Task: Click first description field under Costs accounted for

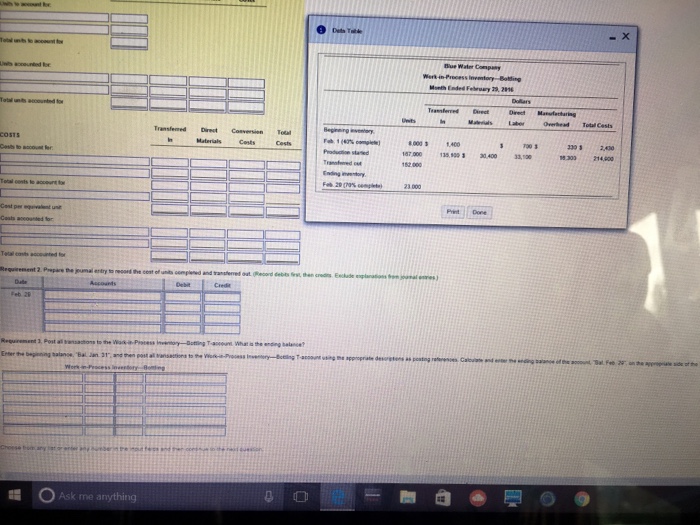Action: [74, 231]
